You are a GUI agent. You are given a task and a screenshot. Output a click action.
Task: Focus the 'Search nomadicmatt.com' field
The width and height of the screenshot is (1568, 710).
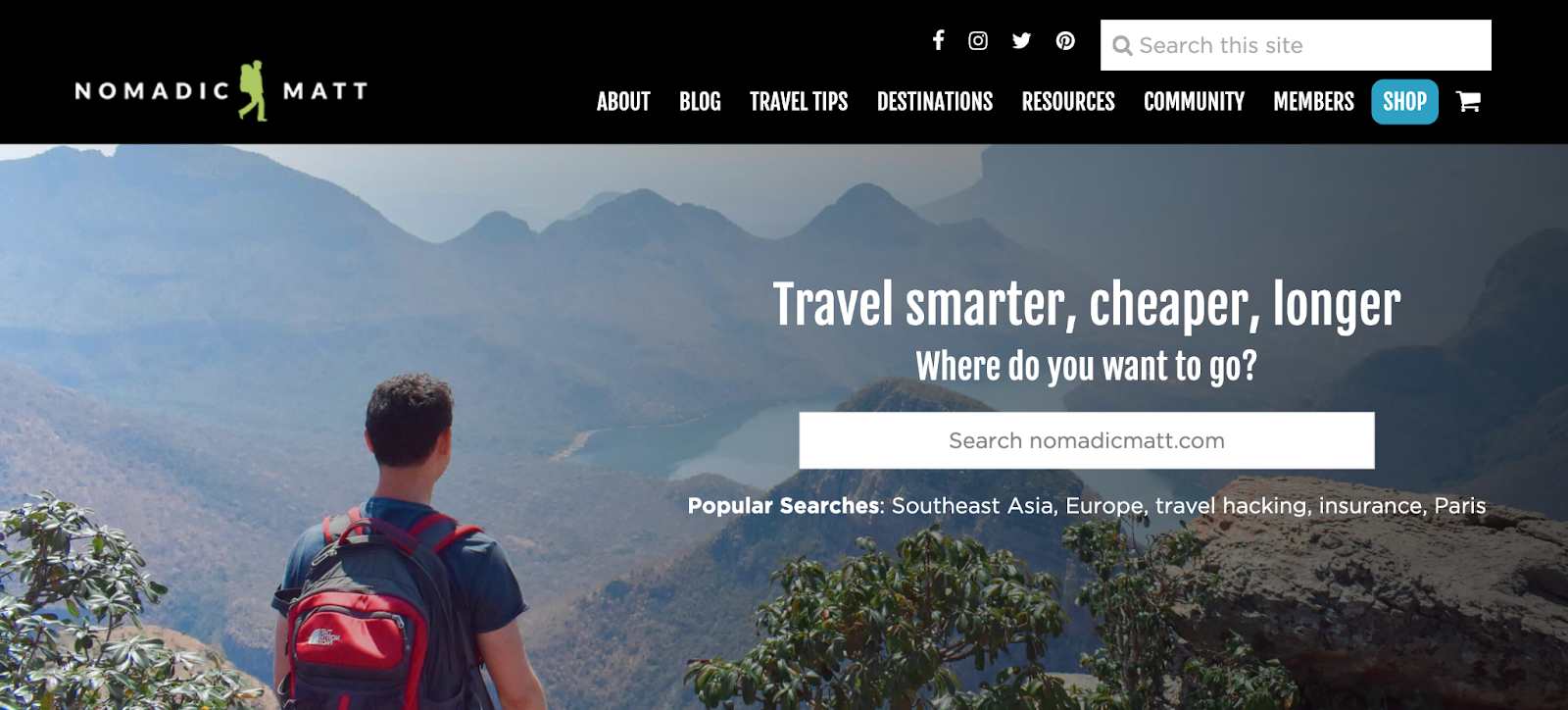(1087, 440)
